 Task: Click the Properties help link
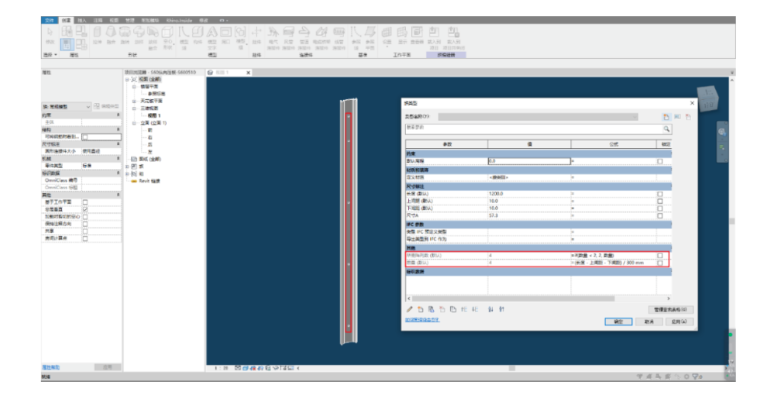tap(51, 367)
